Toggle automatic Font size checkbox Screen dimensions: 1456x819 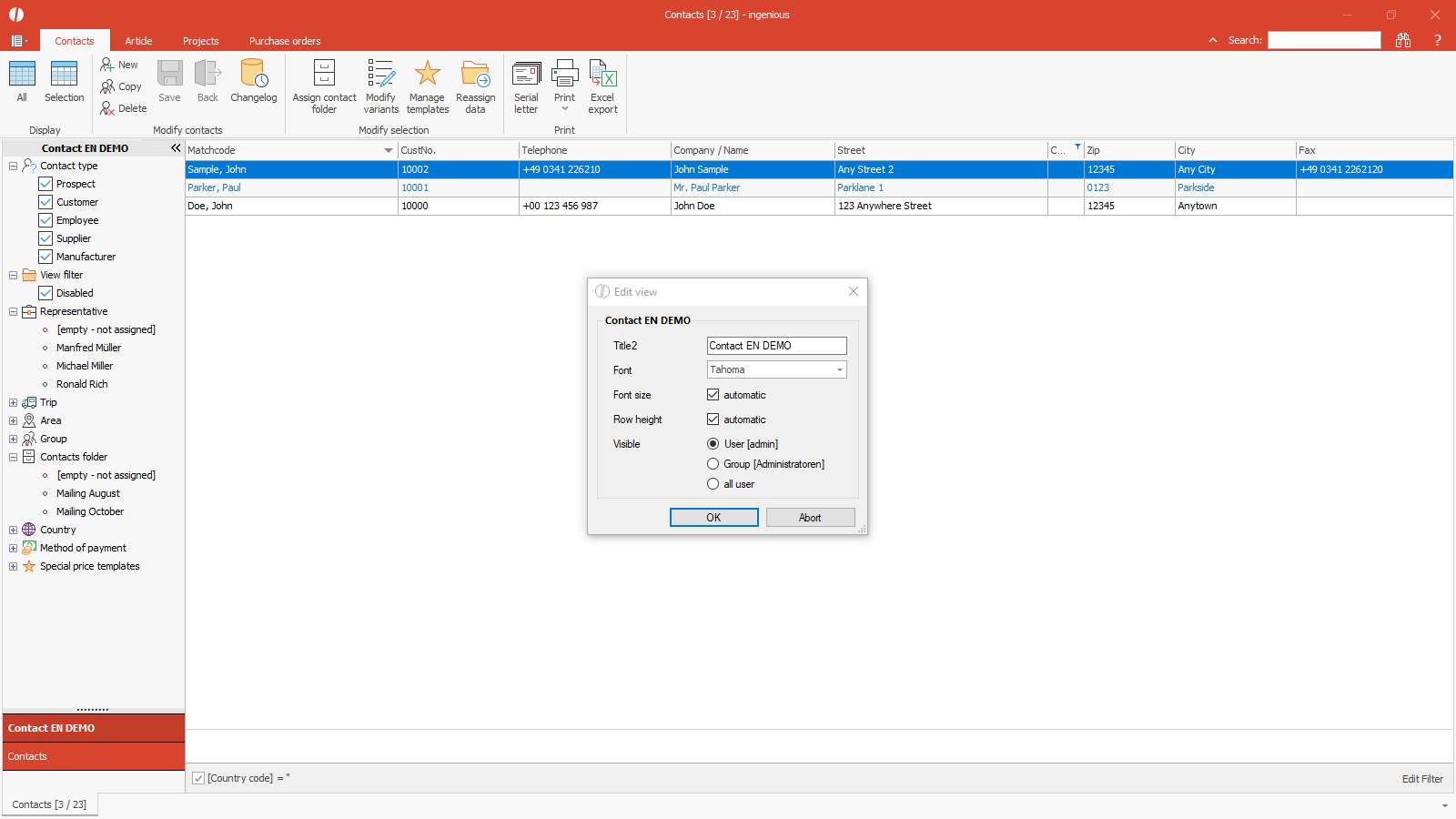click(713, 395)
